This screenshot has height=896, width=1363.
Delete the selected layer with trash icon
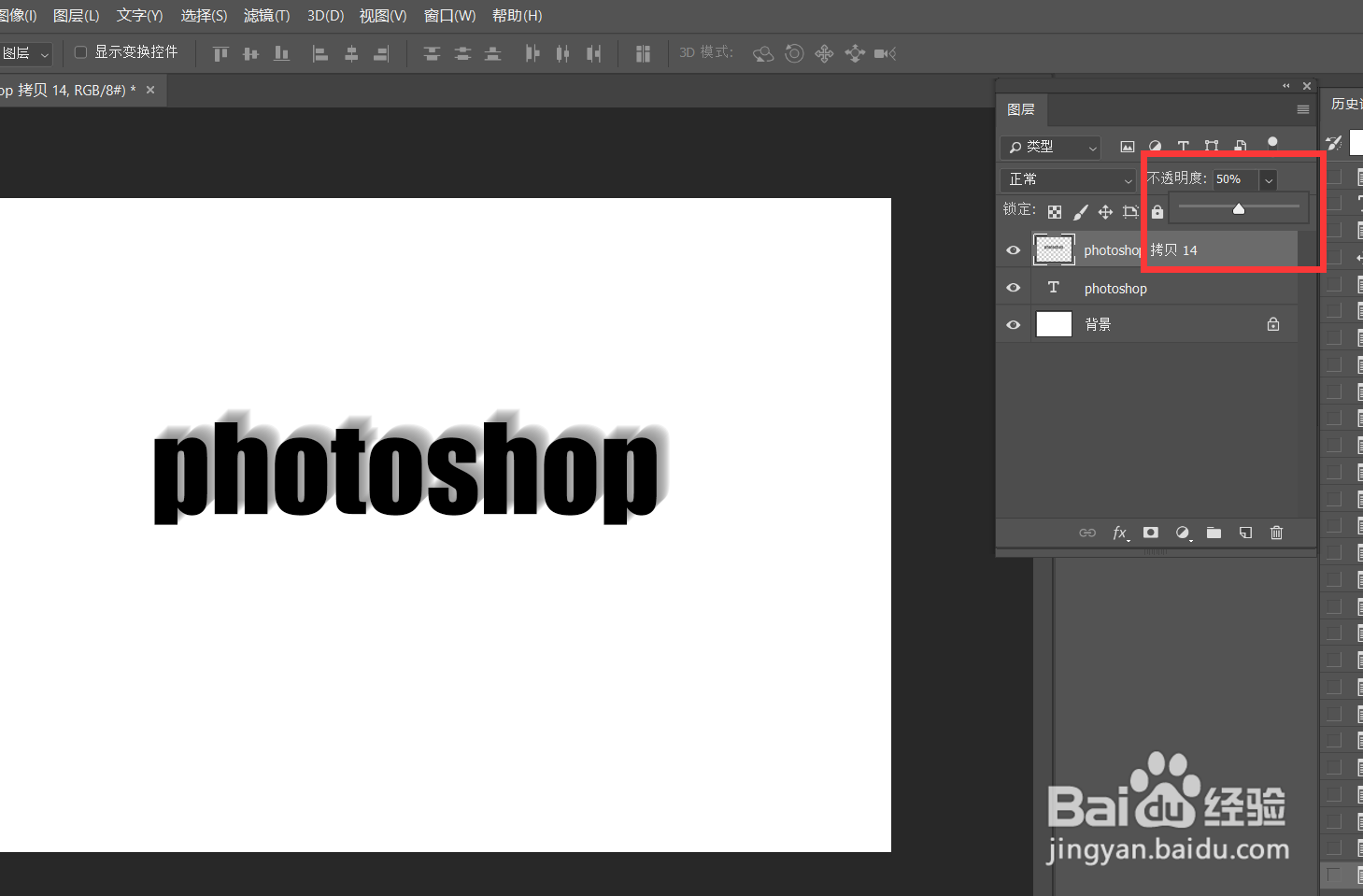pyautogui.click(x=1276, y=533)
